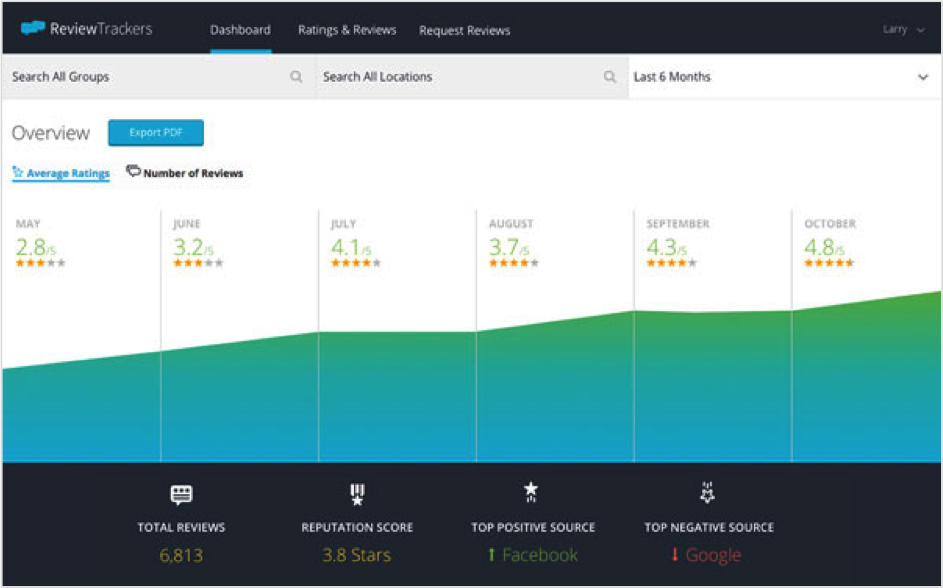This screenshot has height=588, width=943.
Task: Click the JULY rating 4.1
Action: pyautogui.click(x=351, y=247)
